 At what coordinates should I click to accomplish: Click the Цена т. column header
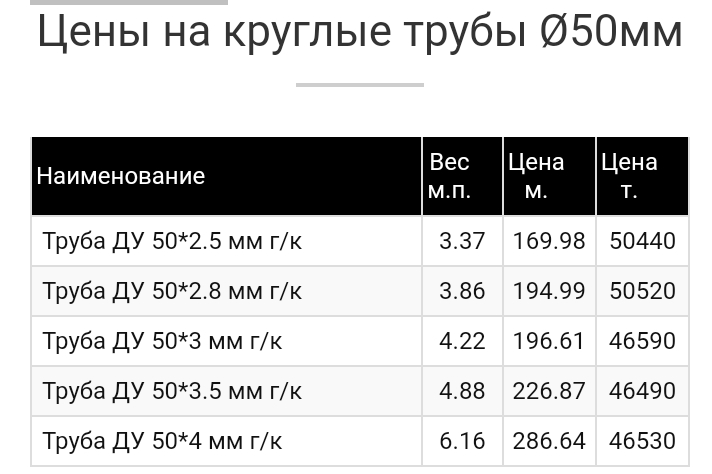click(x=629, y=176)
